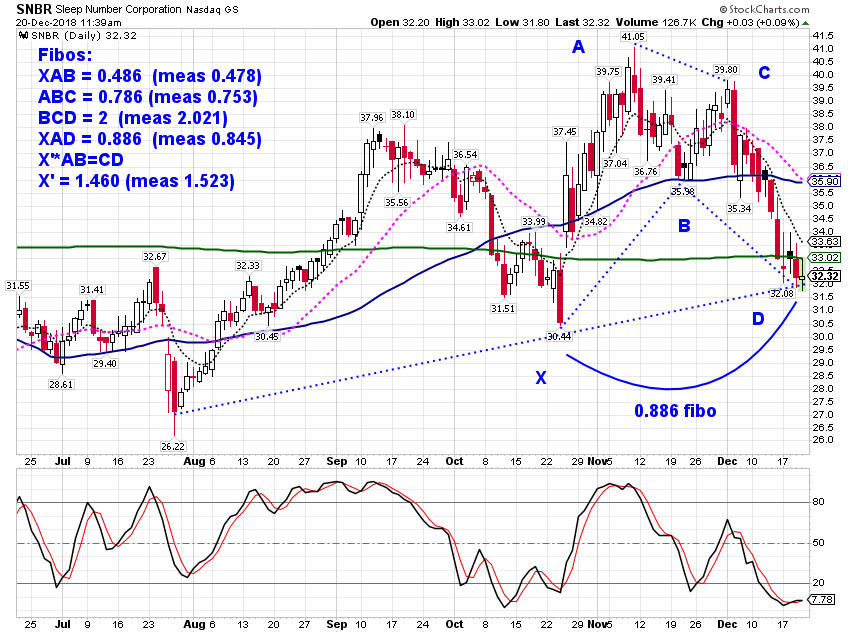Click the 30.44 price label near point X
The height and width of the screenshot is (633, 850).
[559, 337]
